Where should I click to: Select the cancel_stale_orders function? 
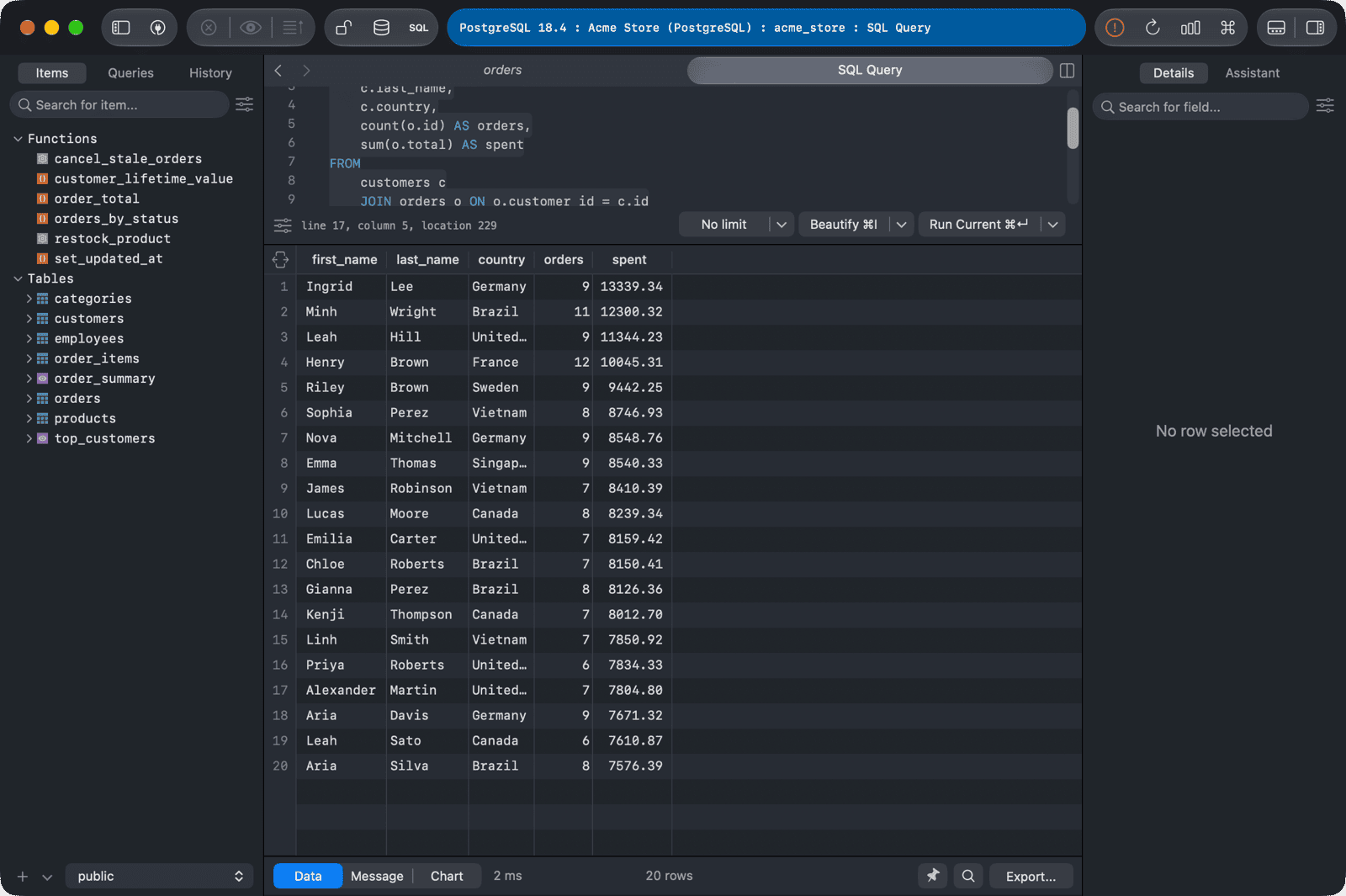[x=128, y=159]
